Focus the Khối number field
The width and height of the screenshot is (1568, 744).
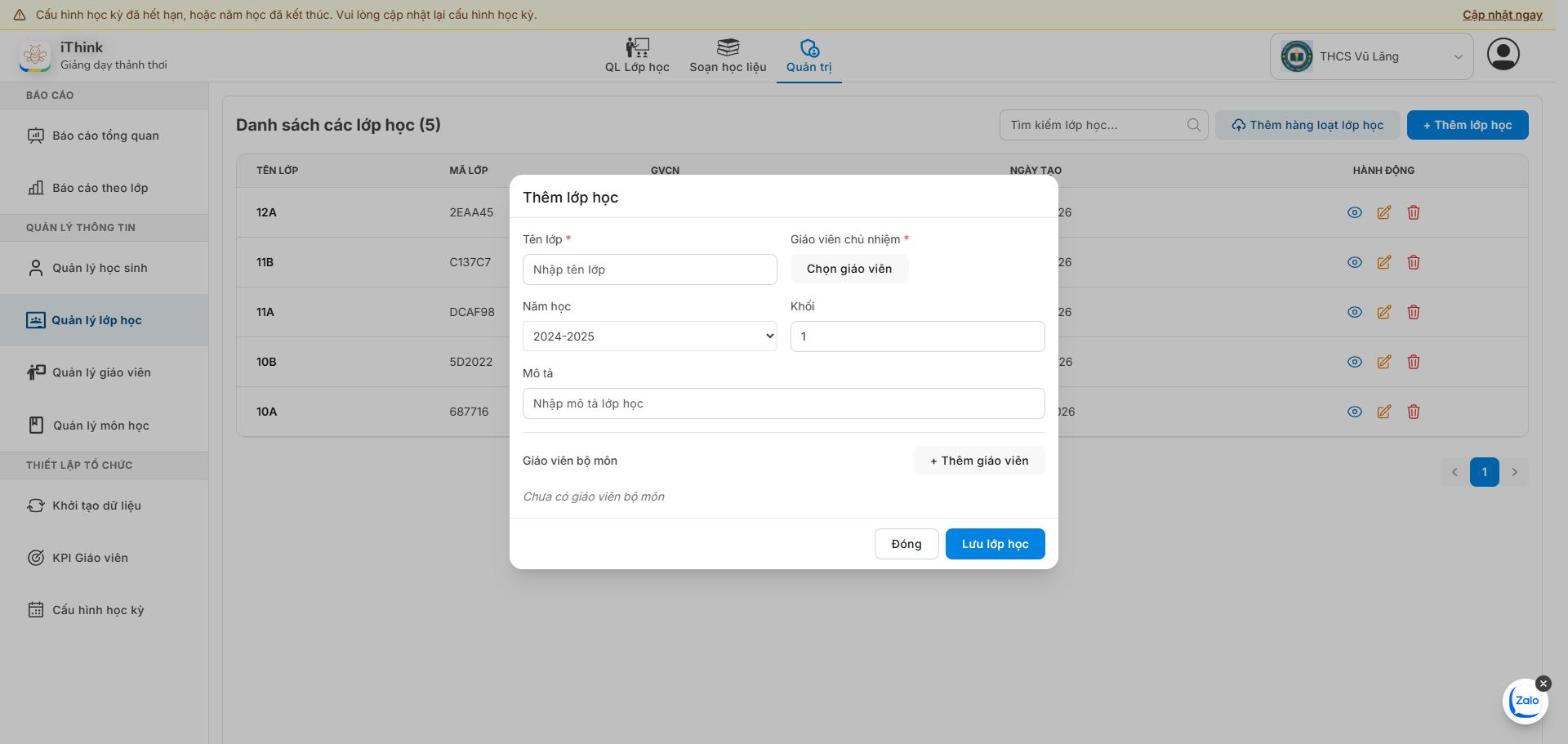tap(918, 336)
